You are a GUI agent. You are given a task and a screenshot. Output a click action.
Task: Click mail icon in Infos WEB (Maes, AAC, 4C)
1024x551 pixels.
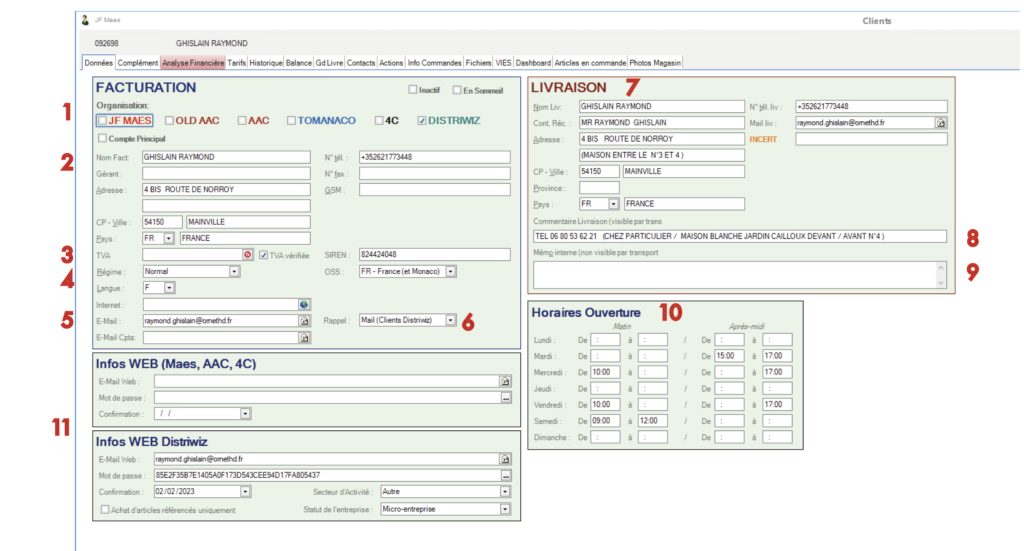[505, 381]
